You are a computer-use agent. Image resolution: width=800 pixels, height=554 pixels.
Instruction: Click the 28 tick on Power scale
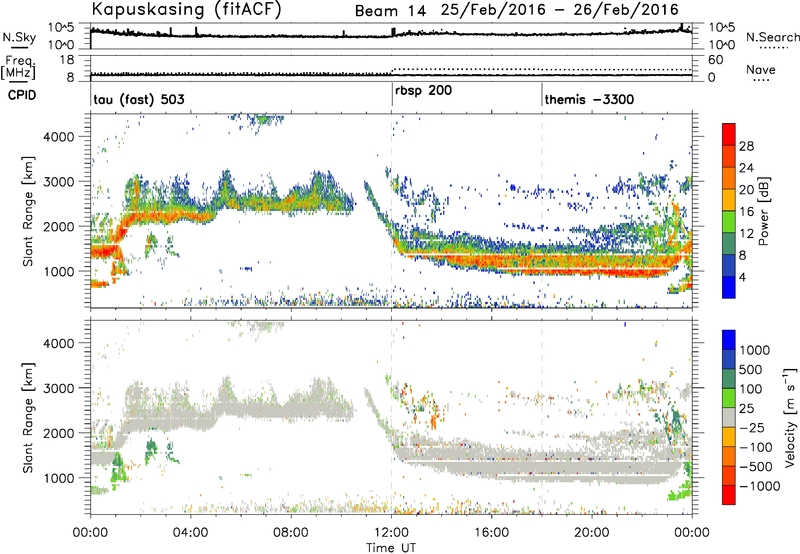tap(746, 146)
